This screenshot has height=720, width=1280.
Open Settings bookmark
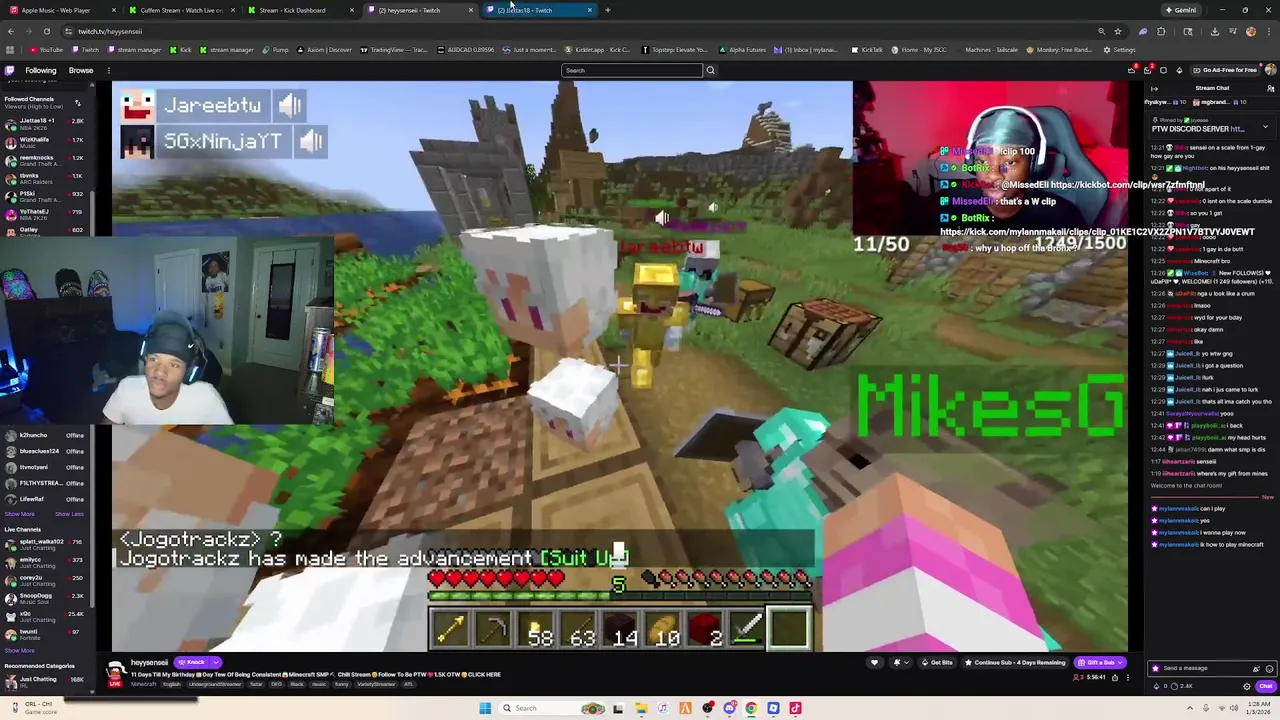(x=1120, y=49)
